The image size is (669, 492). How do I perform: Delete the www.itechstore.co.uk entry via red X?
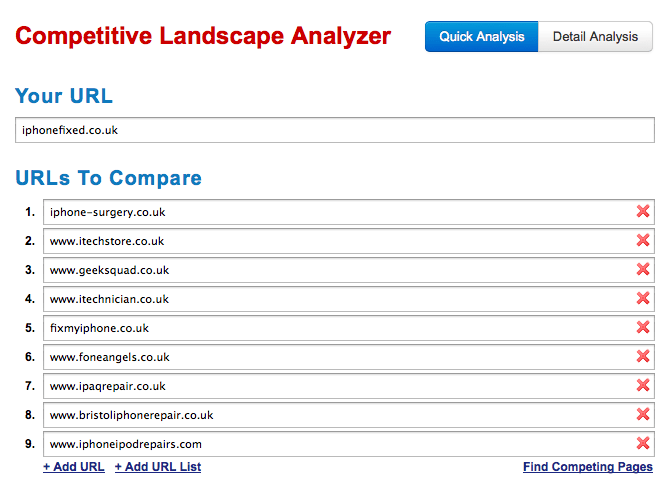click(643, 240)
